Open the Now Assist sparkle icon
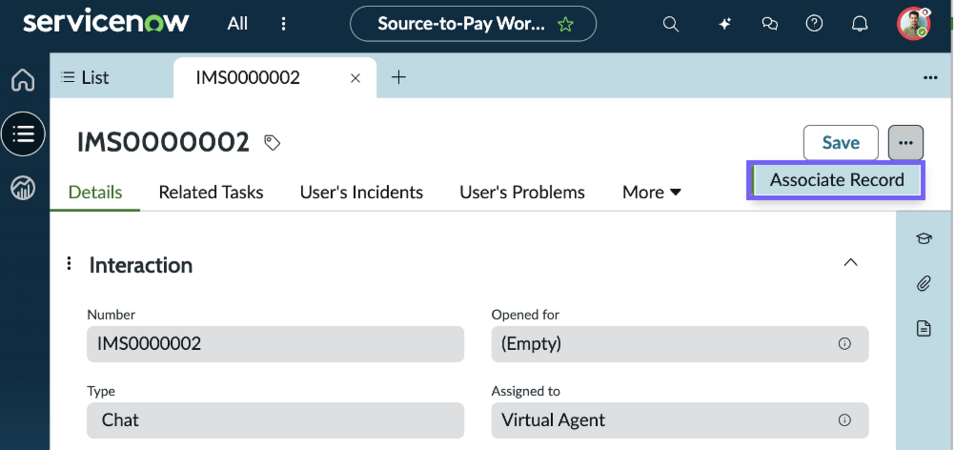Viewport: 955px width, 450px height. coord(724,24)
